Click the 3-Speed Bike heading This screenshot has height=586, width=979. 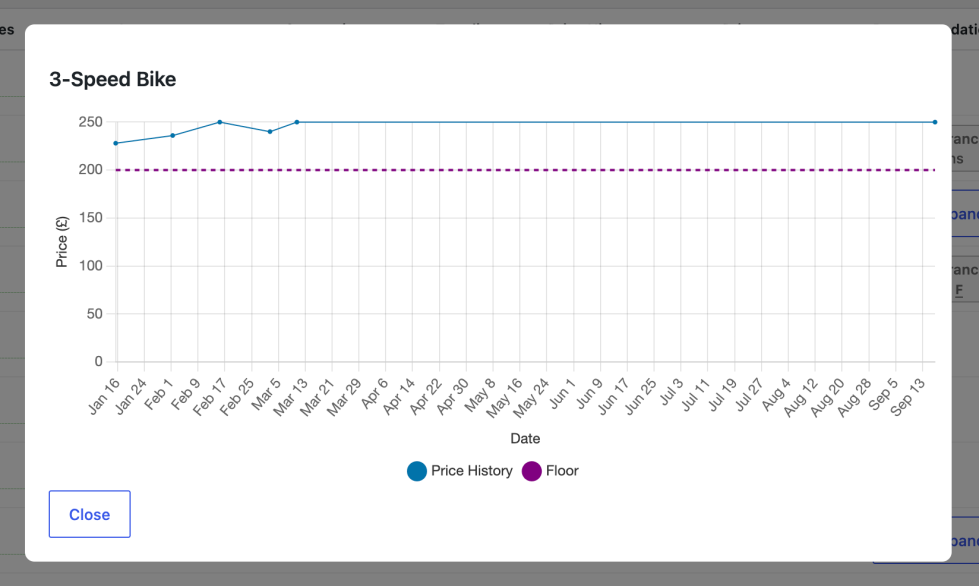112,79
